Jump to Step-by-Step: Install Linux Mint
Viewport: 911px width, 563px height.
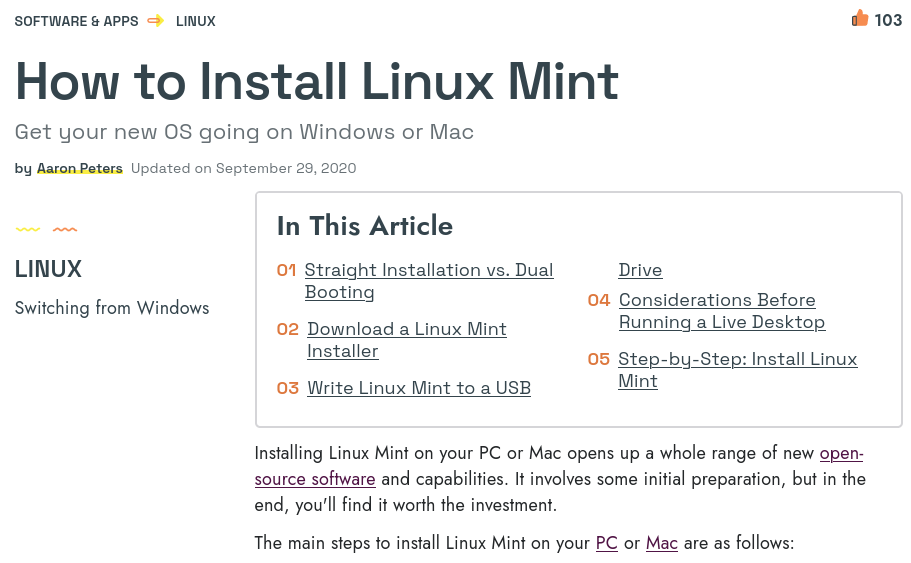pyautogui.click(x=737, y=370)
